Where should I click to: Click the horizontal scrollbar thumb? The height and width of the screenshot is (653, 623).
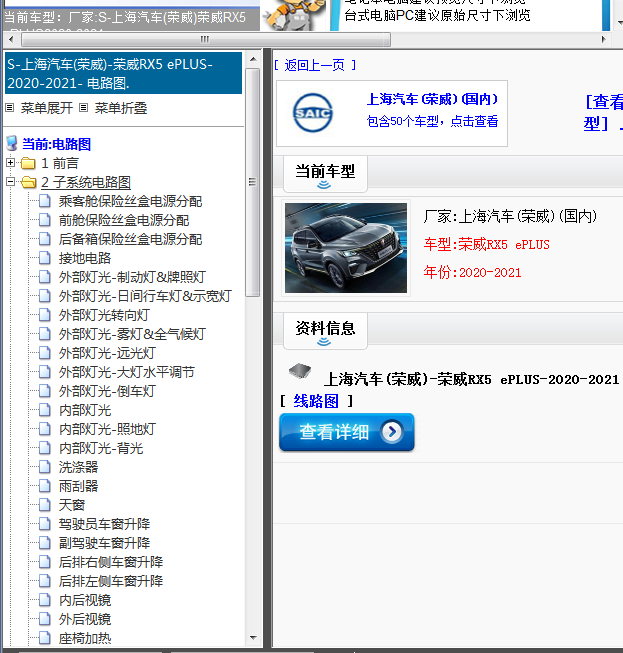tap(206, 40)
